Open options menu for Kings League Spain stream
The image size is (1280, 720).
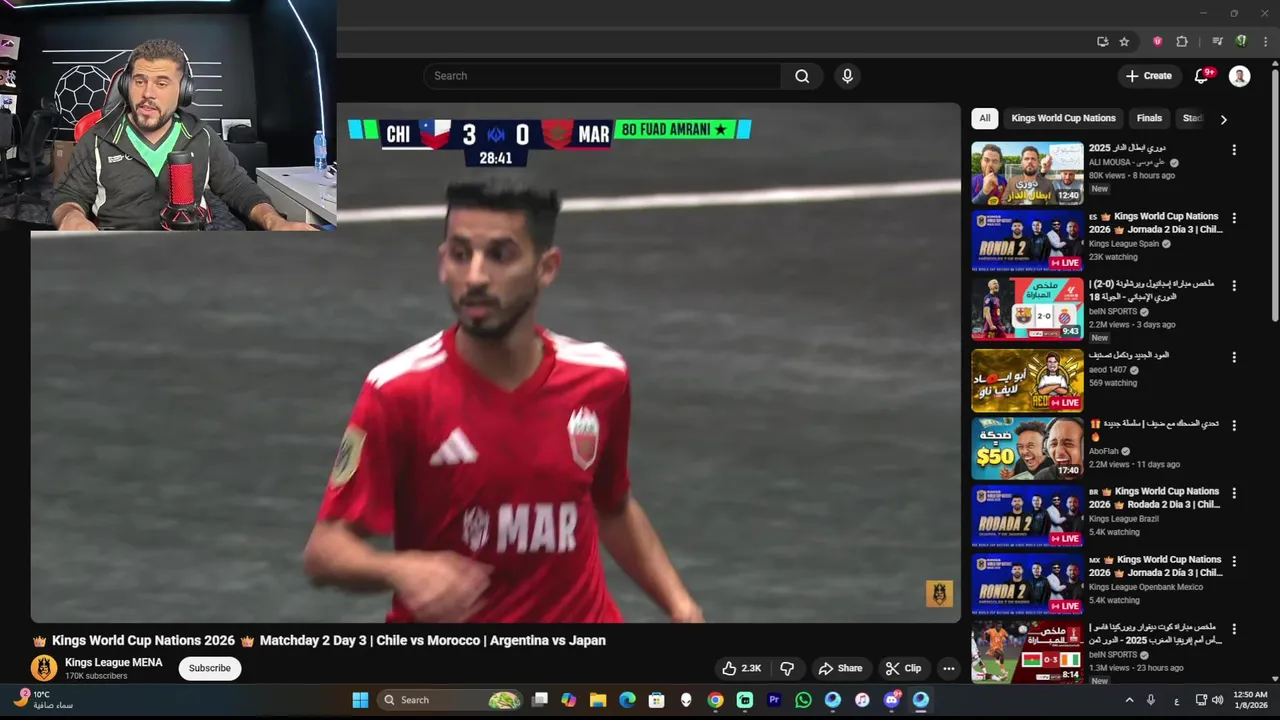click(x=1234, y=218)
